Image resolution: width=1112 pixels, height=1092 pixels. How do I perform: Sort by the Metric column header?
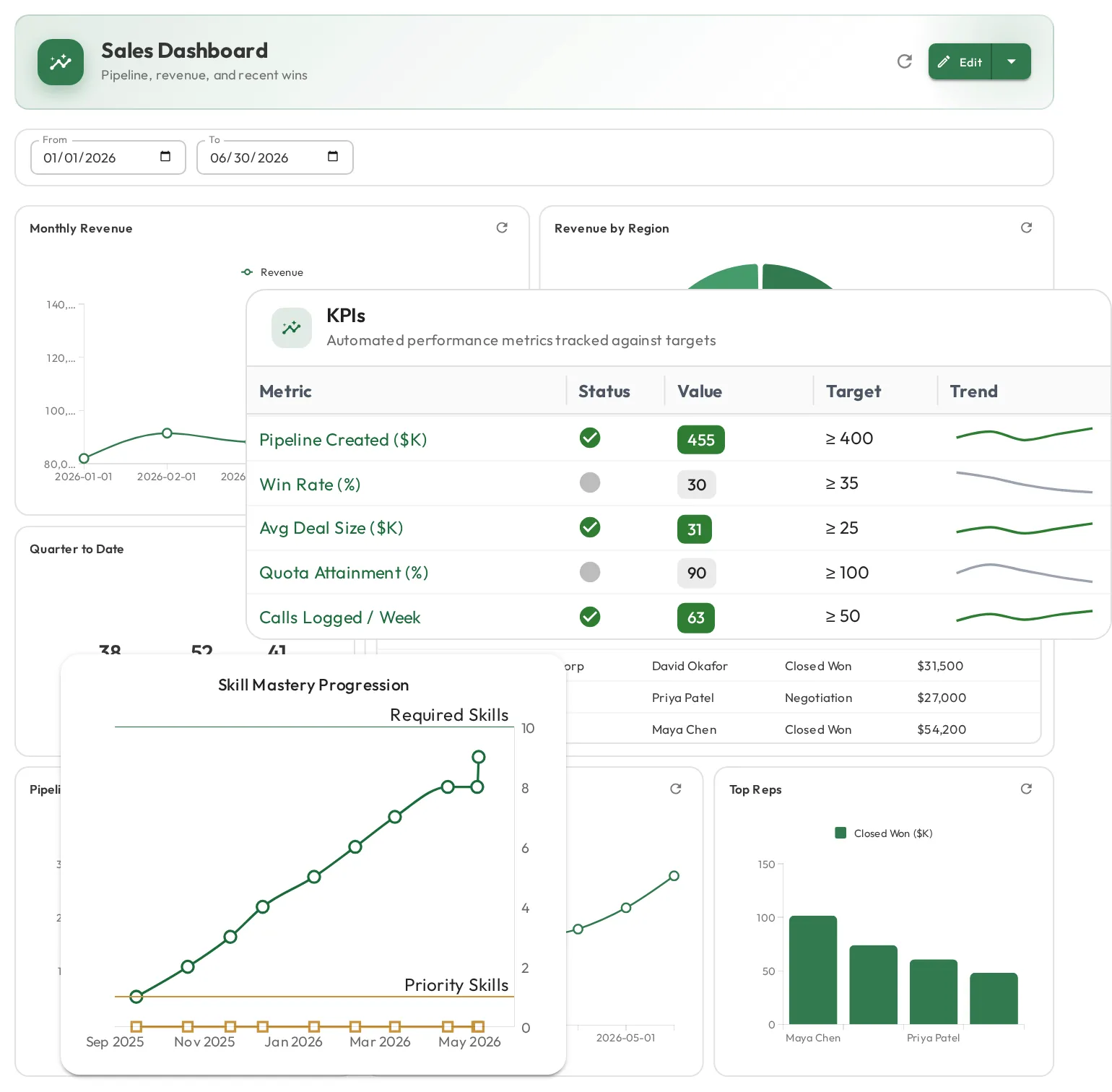285,391
